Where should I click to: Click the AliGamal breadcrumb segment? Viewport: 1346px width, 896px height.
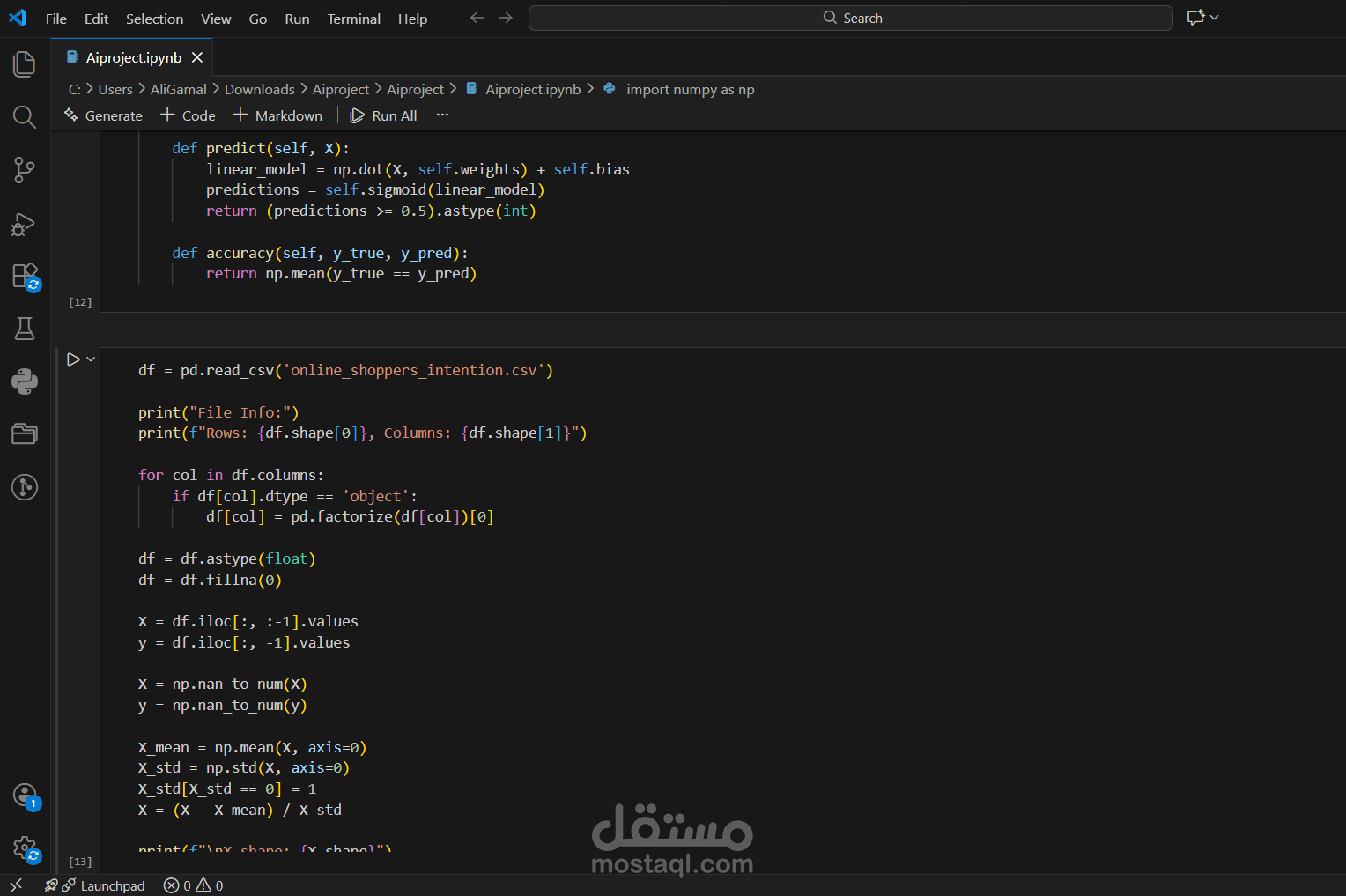click(178, 90)
